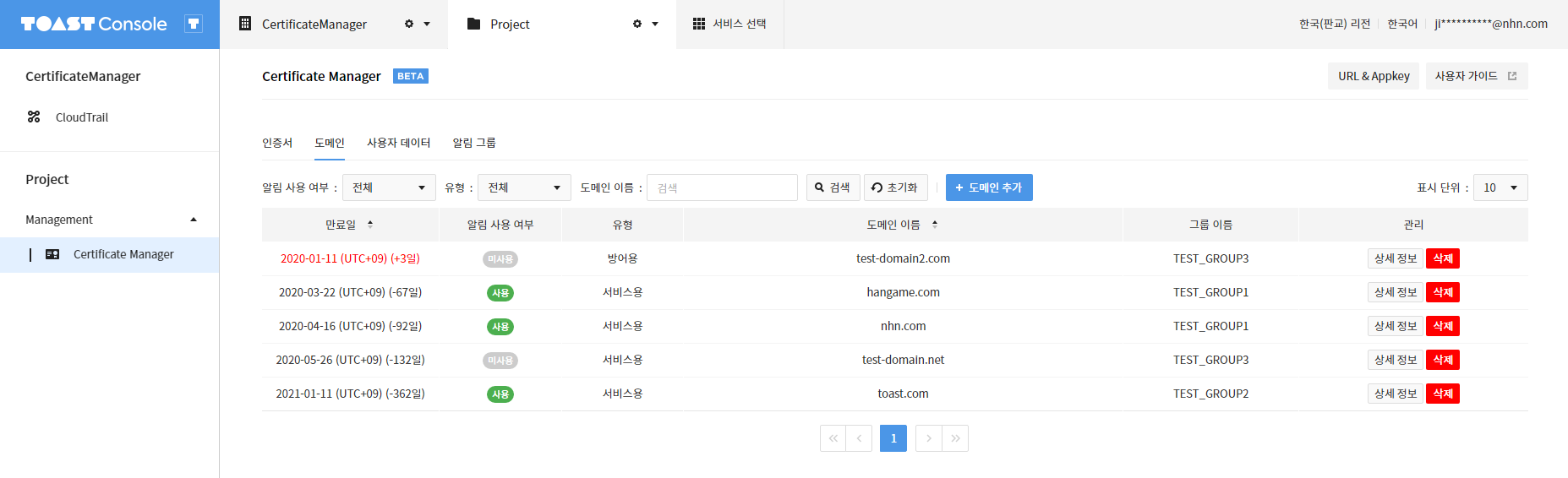Click the 방어용 type cell
Screen dimensions: 1568x478
click(623, 258)
